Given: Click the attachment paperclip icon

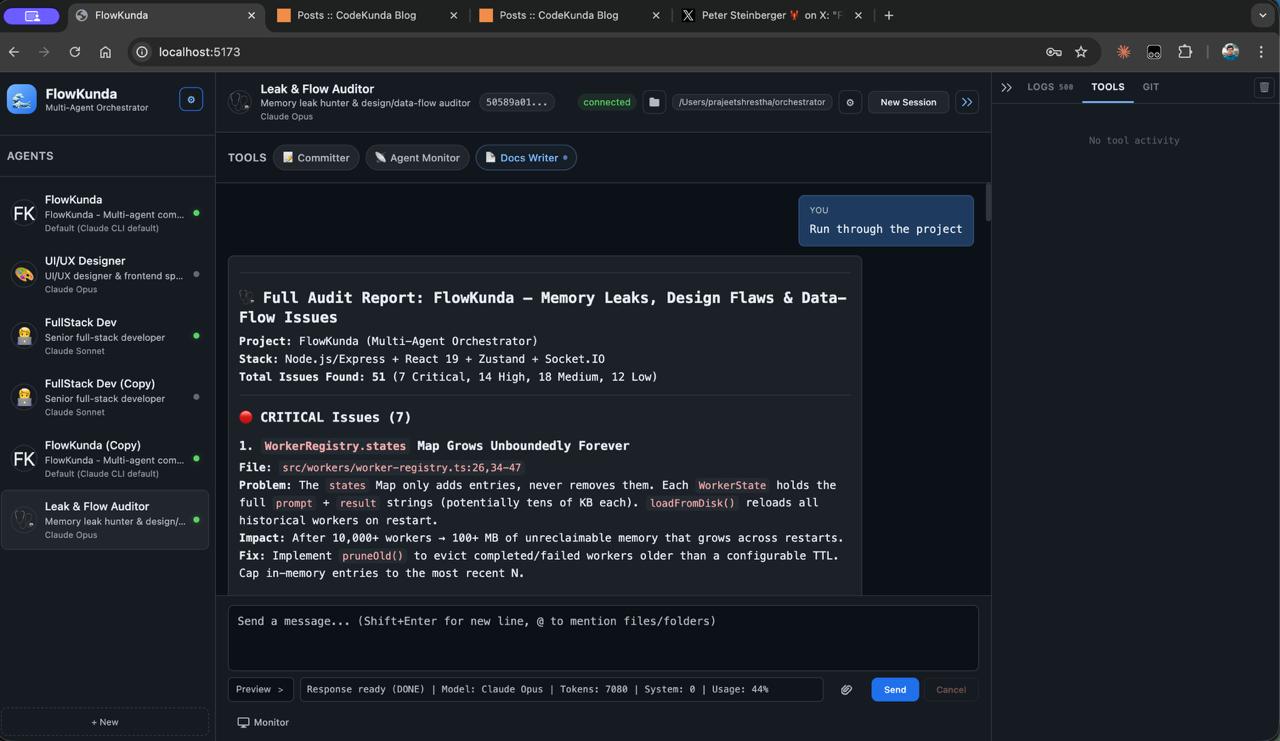Looking at the screenshot, I should [x=846, y=689].
